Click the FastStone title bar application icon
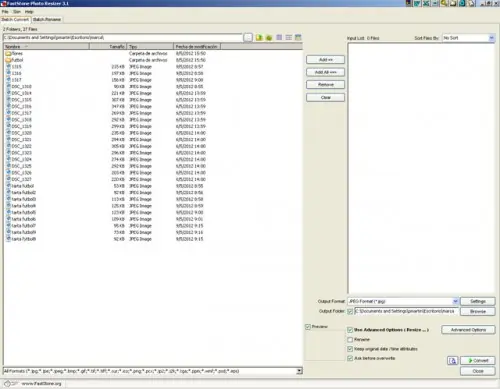Screen dimensions: 500x389 pyautogui.click(x=3, y=3)
